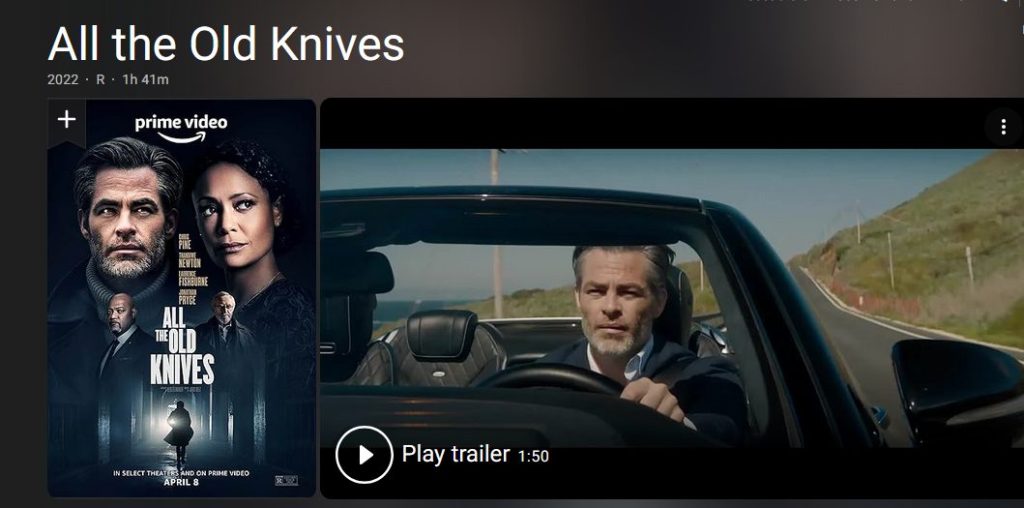Click the circular play trailer icon
The width and height of the screenshot is (1024, 508).
click(364, 455)
